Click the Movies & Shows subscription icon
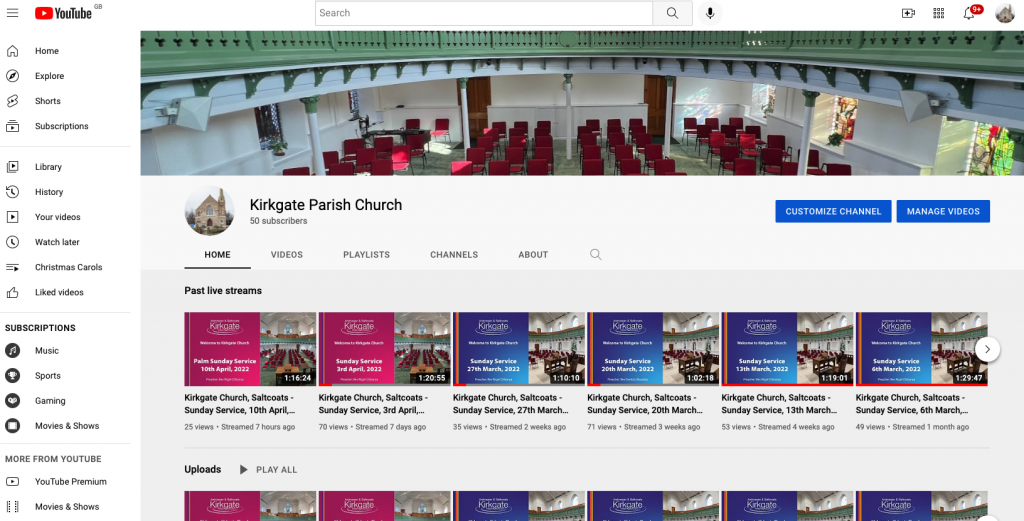Screen dimensions: 1024x521 (x=12, y=426)
